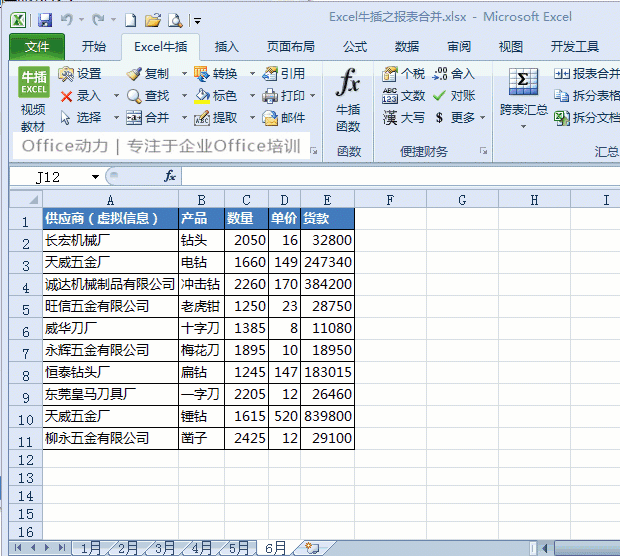
Task: Click the 舍入 rounding tool
Action: pyautogui.click(x=454, y=74)
